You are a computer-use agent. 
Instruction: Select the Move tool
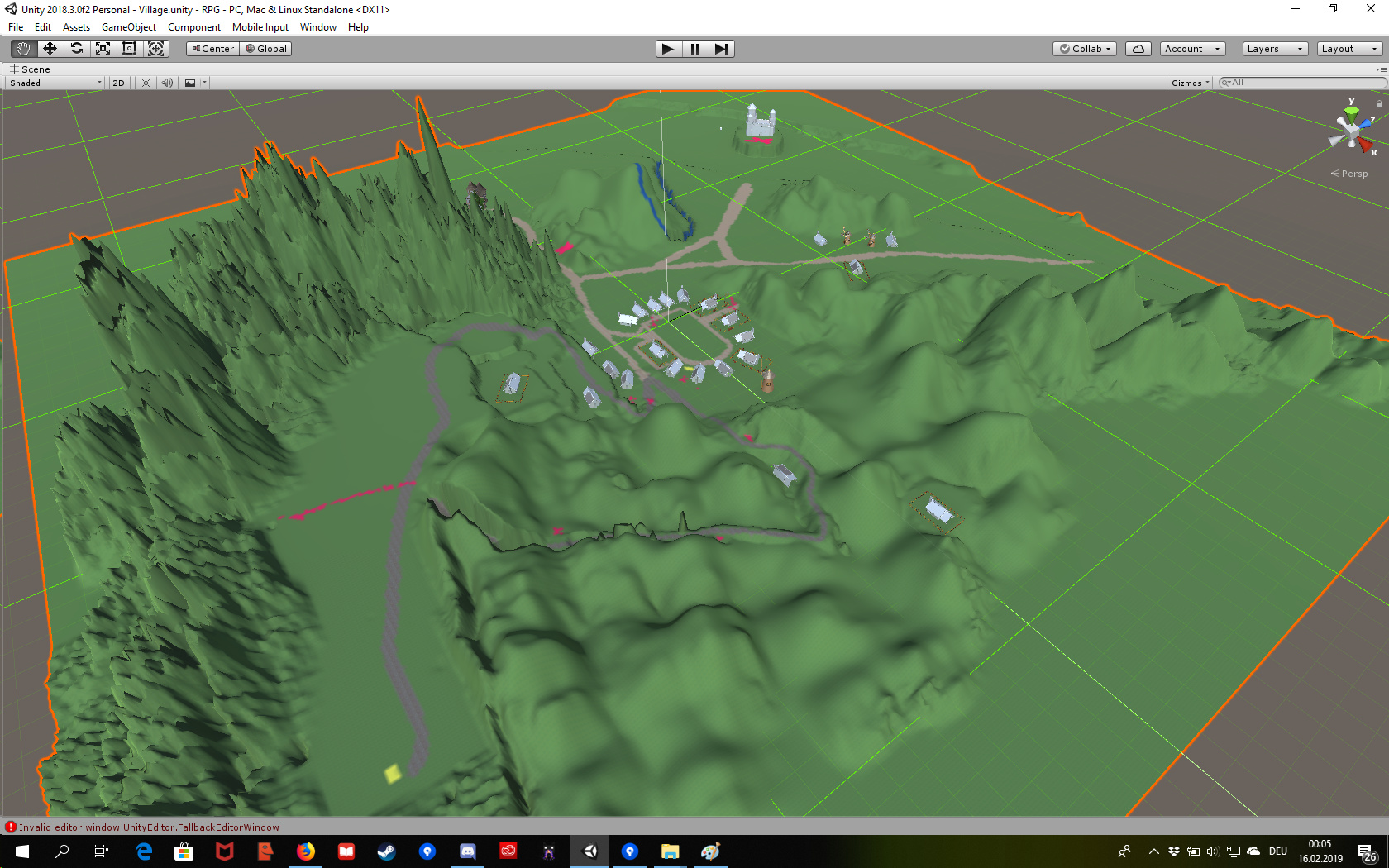(50, 49)
